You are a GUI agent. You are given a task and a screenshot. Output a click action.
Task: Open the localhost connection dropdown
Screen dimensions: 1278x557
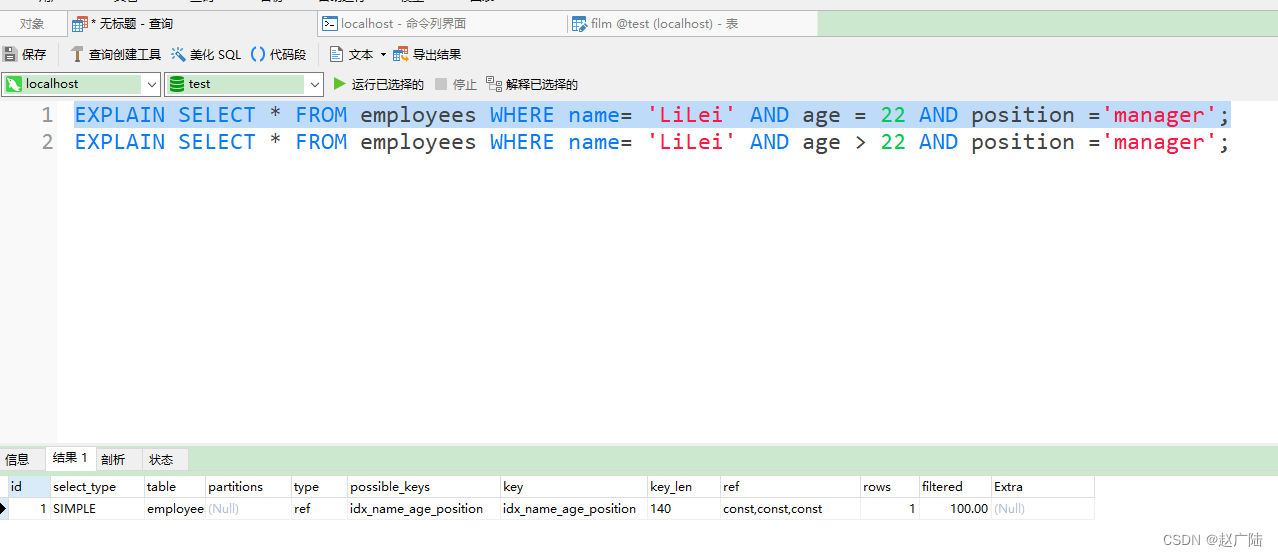point(152,84)
